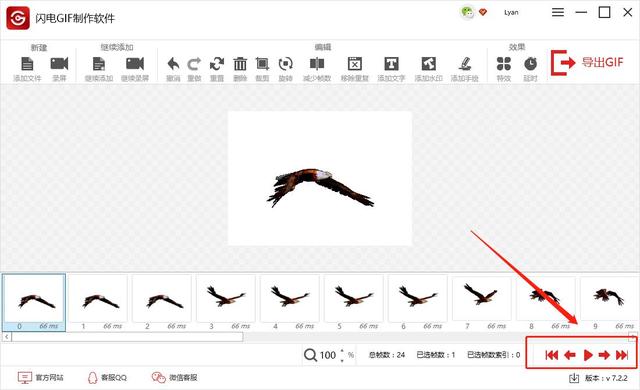640x390 pixels.
Task: Go to the previous frame arrow
Action: point(569,355)
